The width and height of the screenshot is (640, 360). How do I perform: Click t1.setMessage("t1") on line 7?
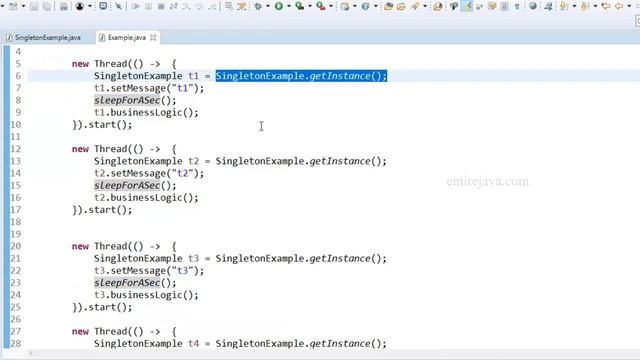tap(149, 88)
